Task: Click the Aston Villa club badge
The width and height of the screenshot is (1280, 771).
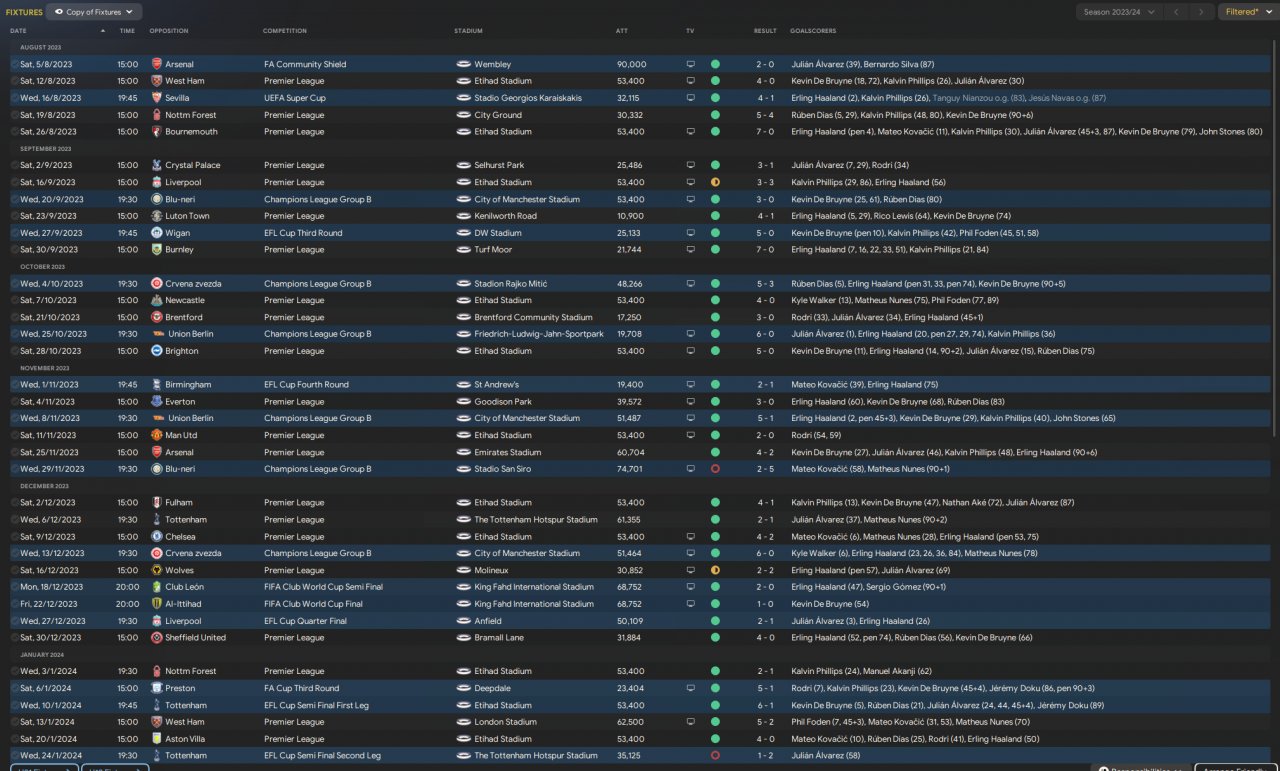Action: coord(156,739)
